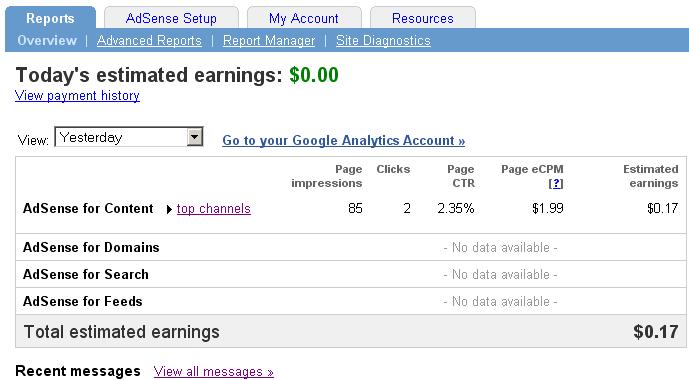Click the Total estimated earnings amount
This screenshot has height=380, width=689.
coord(656,332)
